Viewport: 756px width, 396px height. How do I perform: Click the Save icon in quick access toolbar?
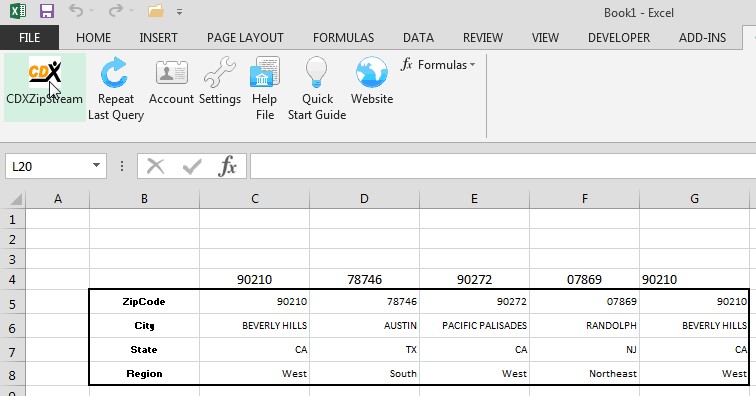click(x=47, y=11)
